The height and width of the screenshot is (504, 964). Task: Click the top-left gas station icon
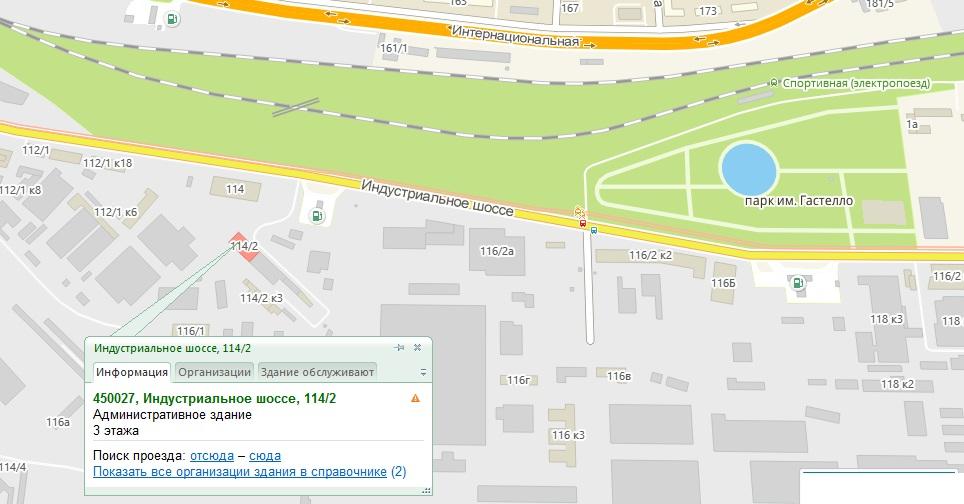(x=173, y=18)
